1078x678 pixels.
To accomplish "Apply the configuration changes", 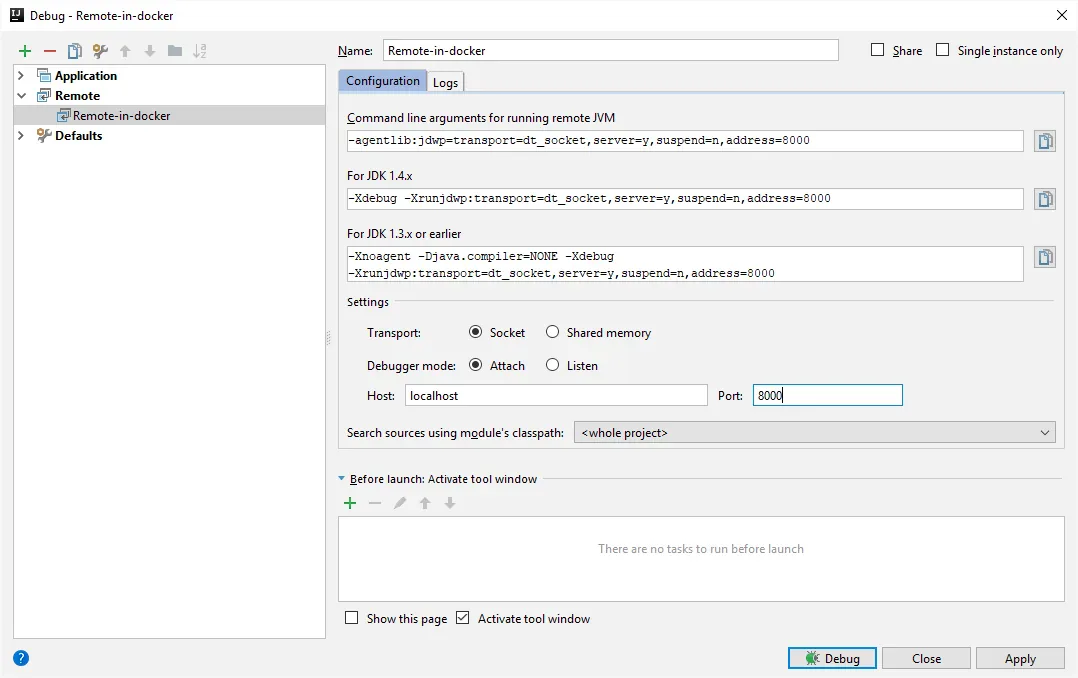I will pos(1020,658).
